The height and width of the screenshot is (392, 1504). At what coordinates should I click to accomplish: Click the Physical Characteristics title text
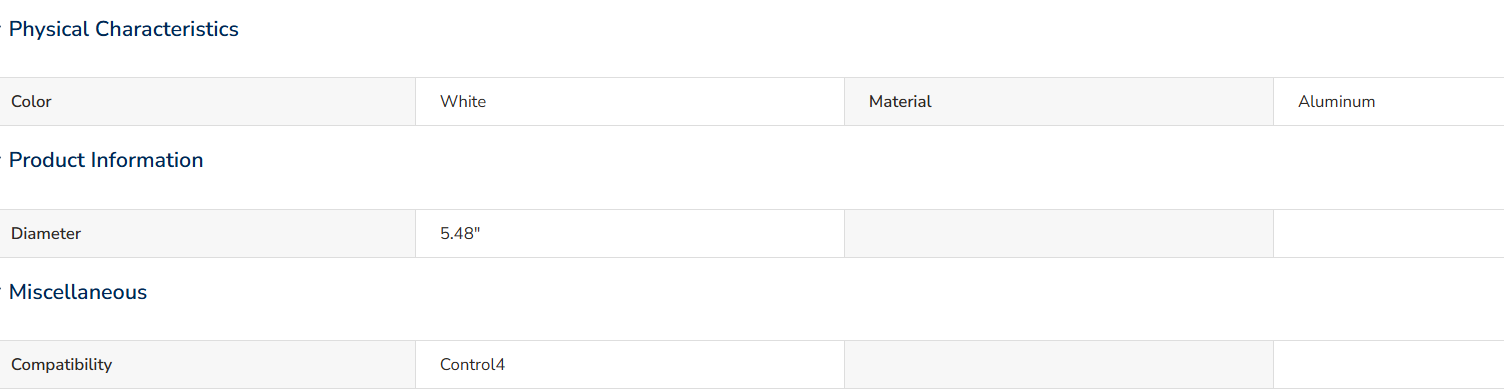point(124,30)
